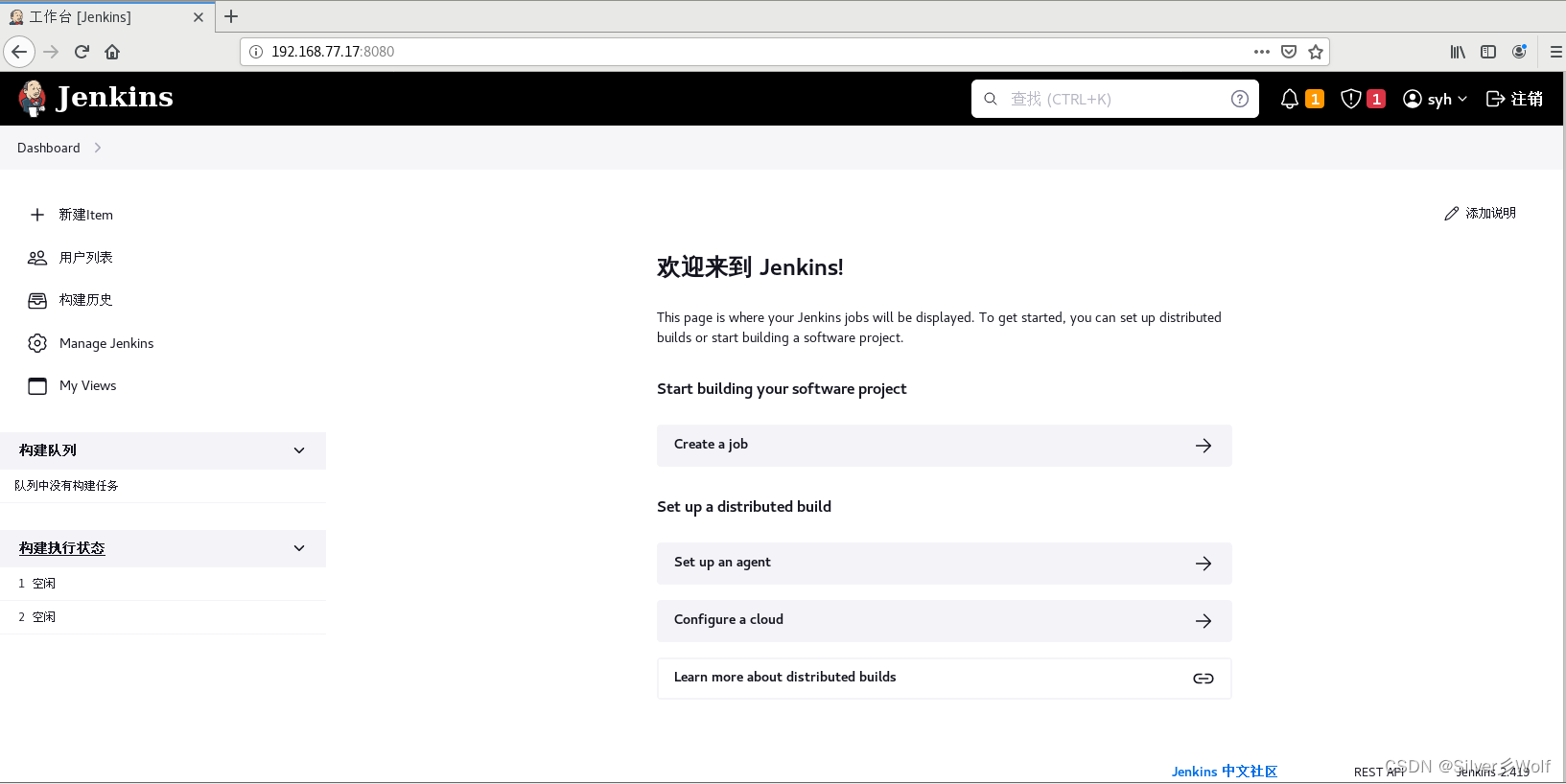Screen dimensions: 1566x784
Task: Click the arrow on Configure a cloud
Action: [x=1204, y=621]
